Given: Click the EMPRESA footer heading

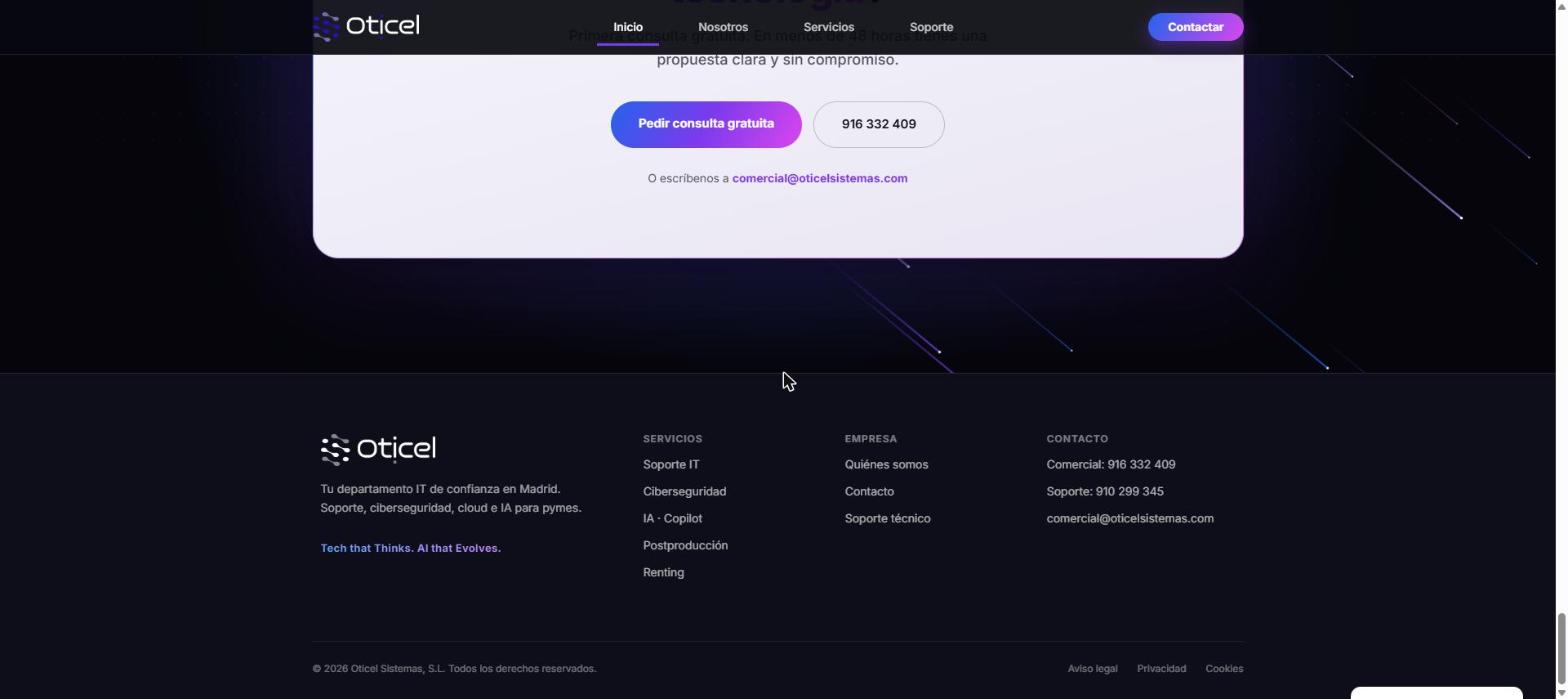Looking at the screenshot, I should [x=870, y=438].
